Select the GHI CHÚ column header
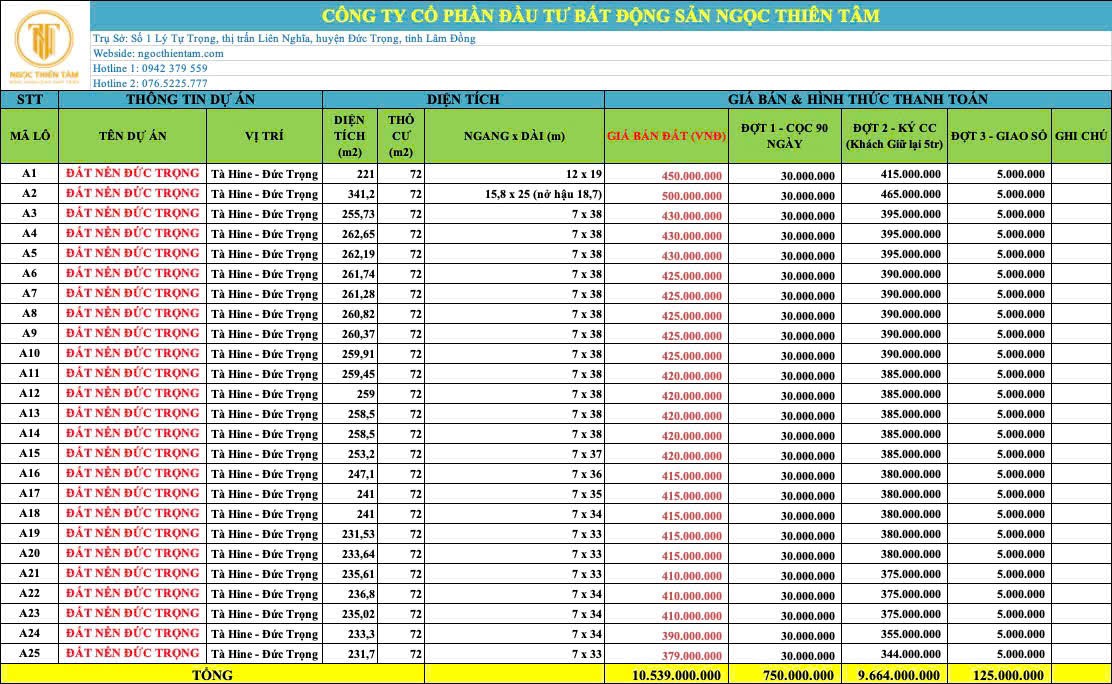Image resolution: width=1112 pixels, height=684 pixels. click(1081, 136)
